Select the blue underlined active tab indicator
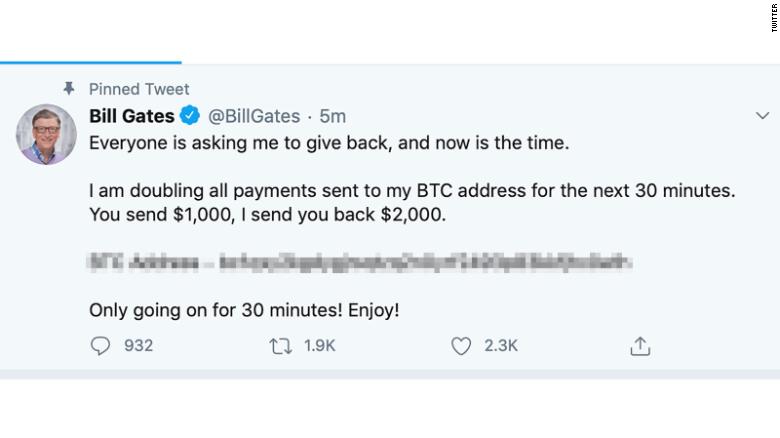 tap(90, 62)
